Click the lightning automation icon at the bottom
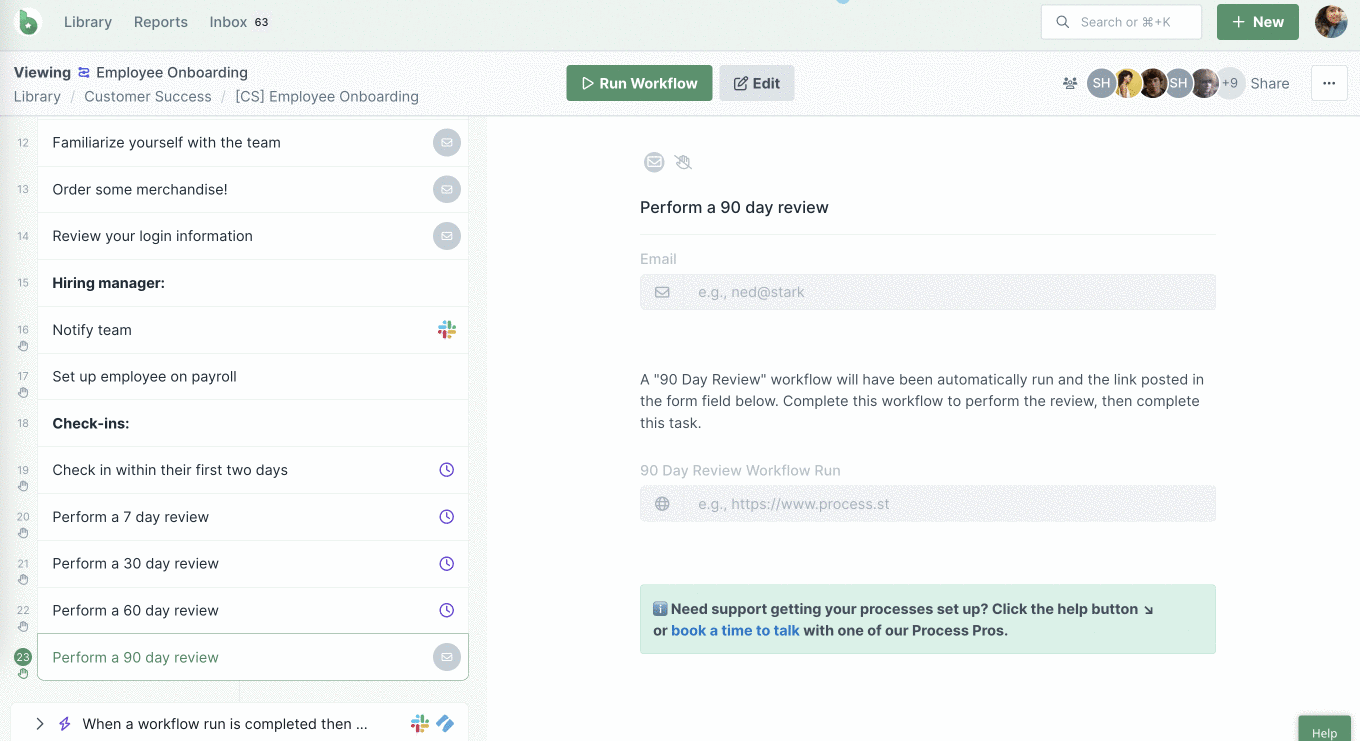This screenshot has height=741, width=1360. (64, 723)
